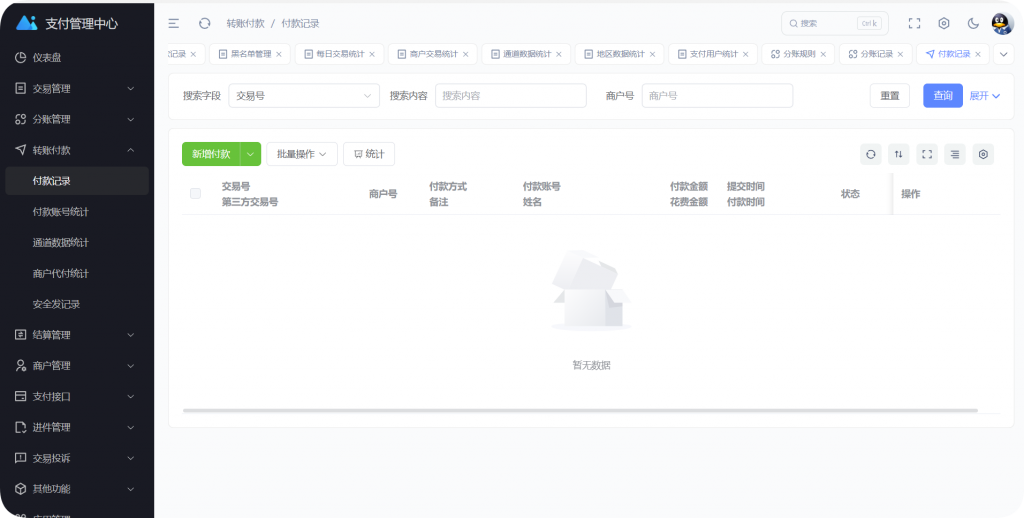Open the settings hexagon icon in header
The image size is (1024, 518).
[x=944, y=24]
